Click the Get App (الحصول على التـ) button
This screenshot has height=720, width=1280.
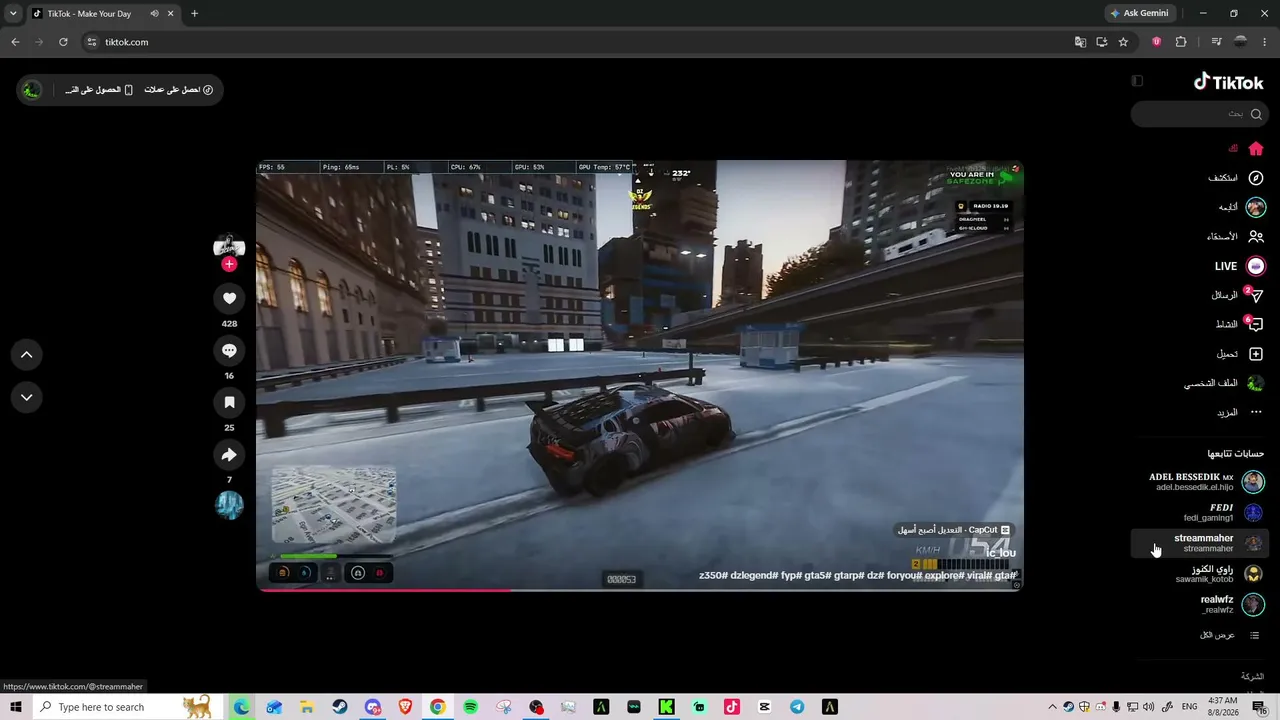tap(99, 90)
